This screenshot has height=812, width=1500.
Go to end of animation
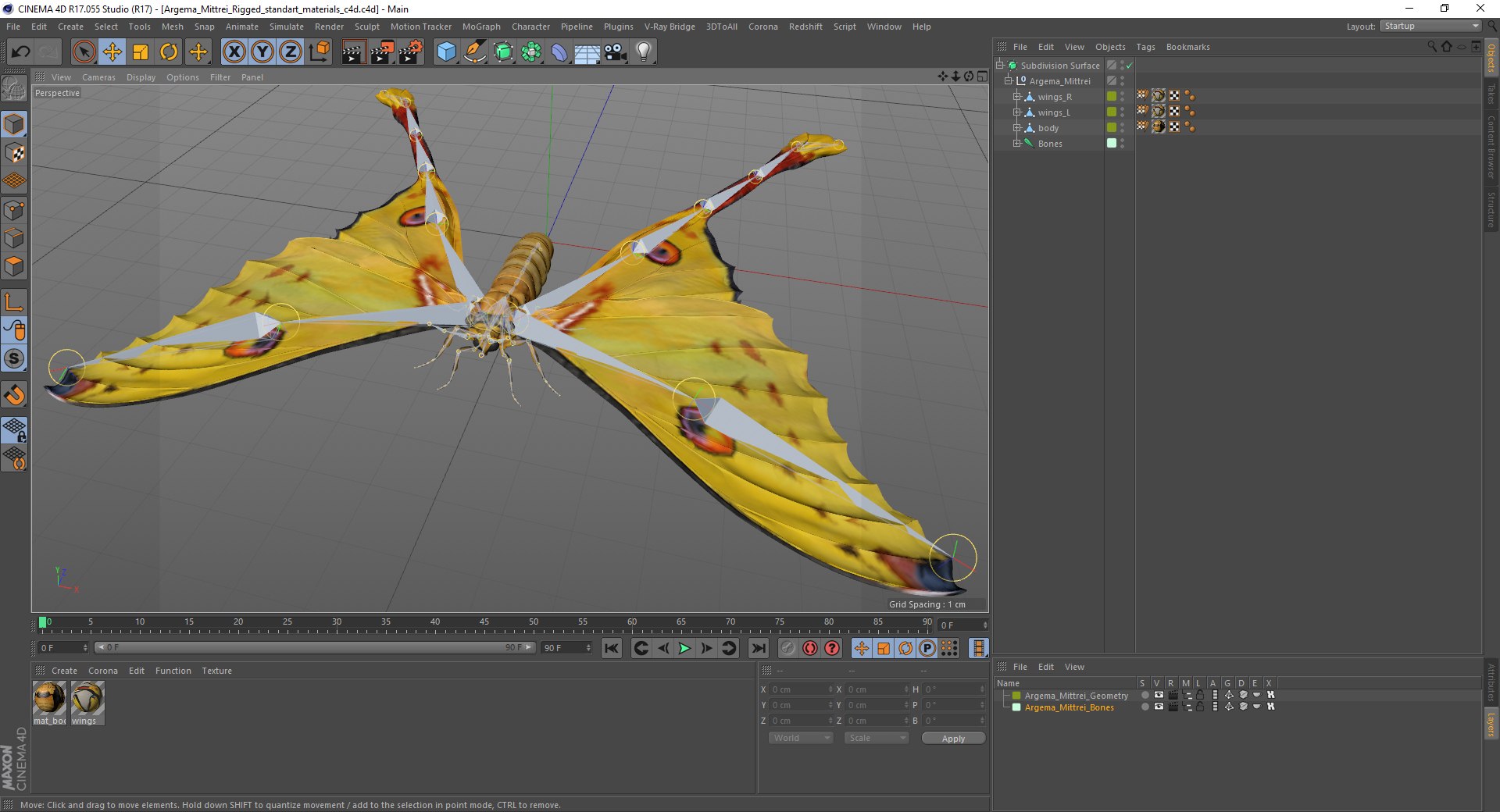pos(758,648)
